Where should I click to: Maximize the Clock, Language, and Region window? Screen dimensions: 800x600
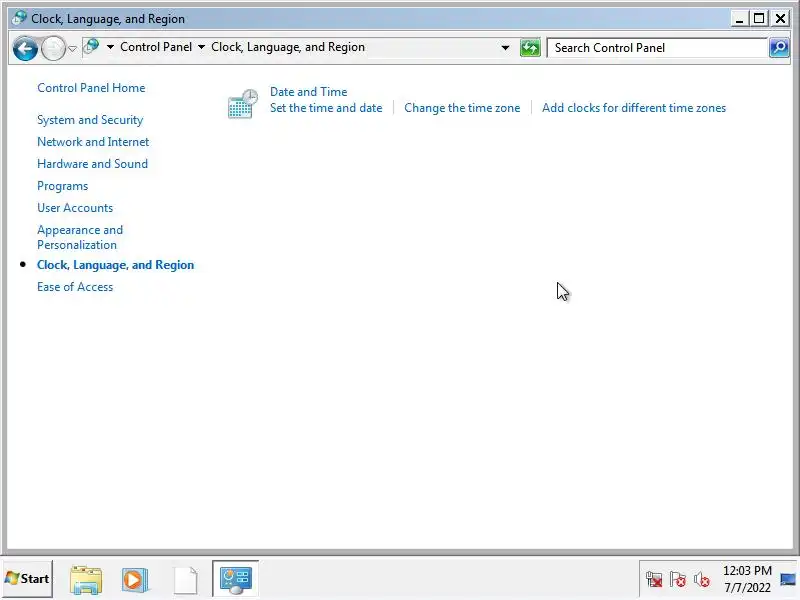point(759,19)
